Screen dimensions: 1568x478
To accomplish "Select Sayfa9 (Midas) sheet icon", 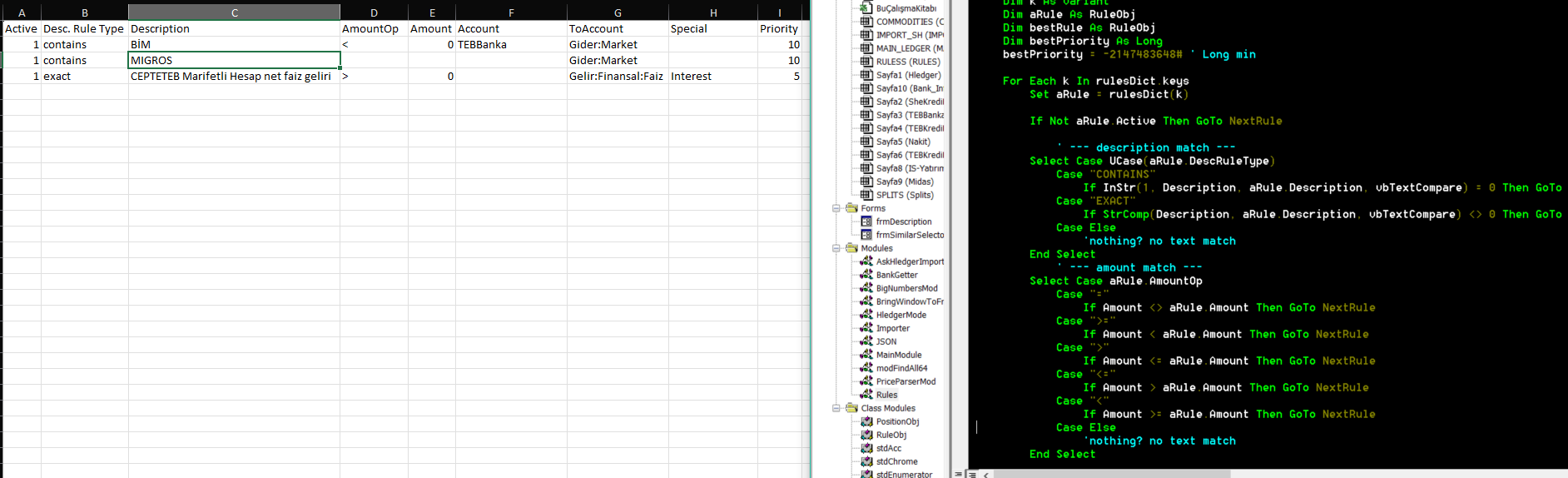I will (x=866, y=182).
